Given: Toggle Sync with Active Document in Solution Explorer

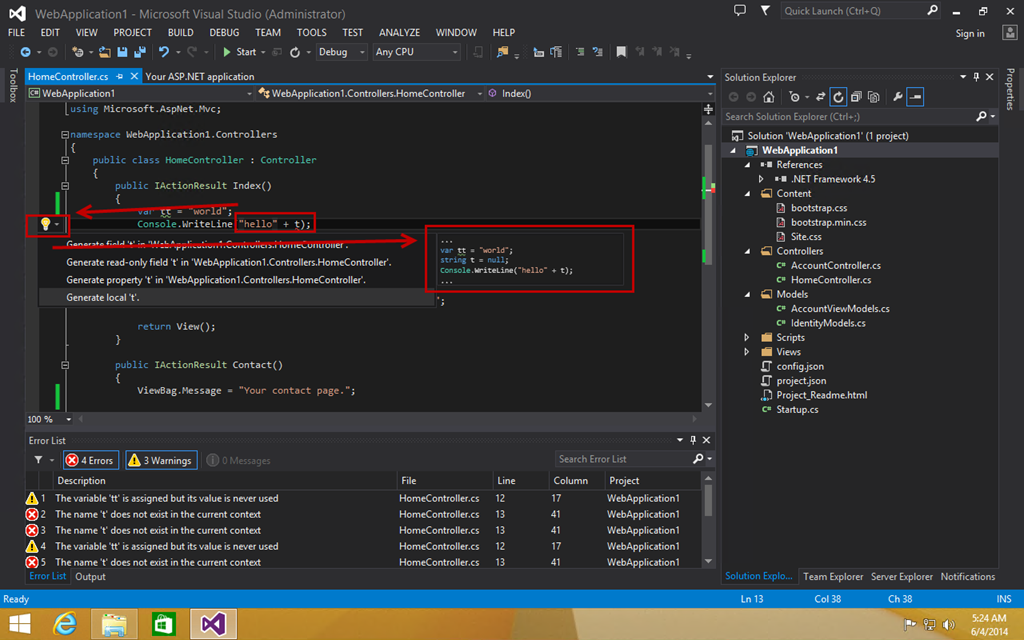Looking at the screenshot, I should [x=820, y=97].
